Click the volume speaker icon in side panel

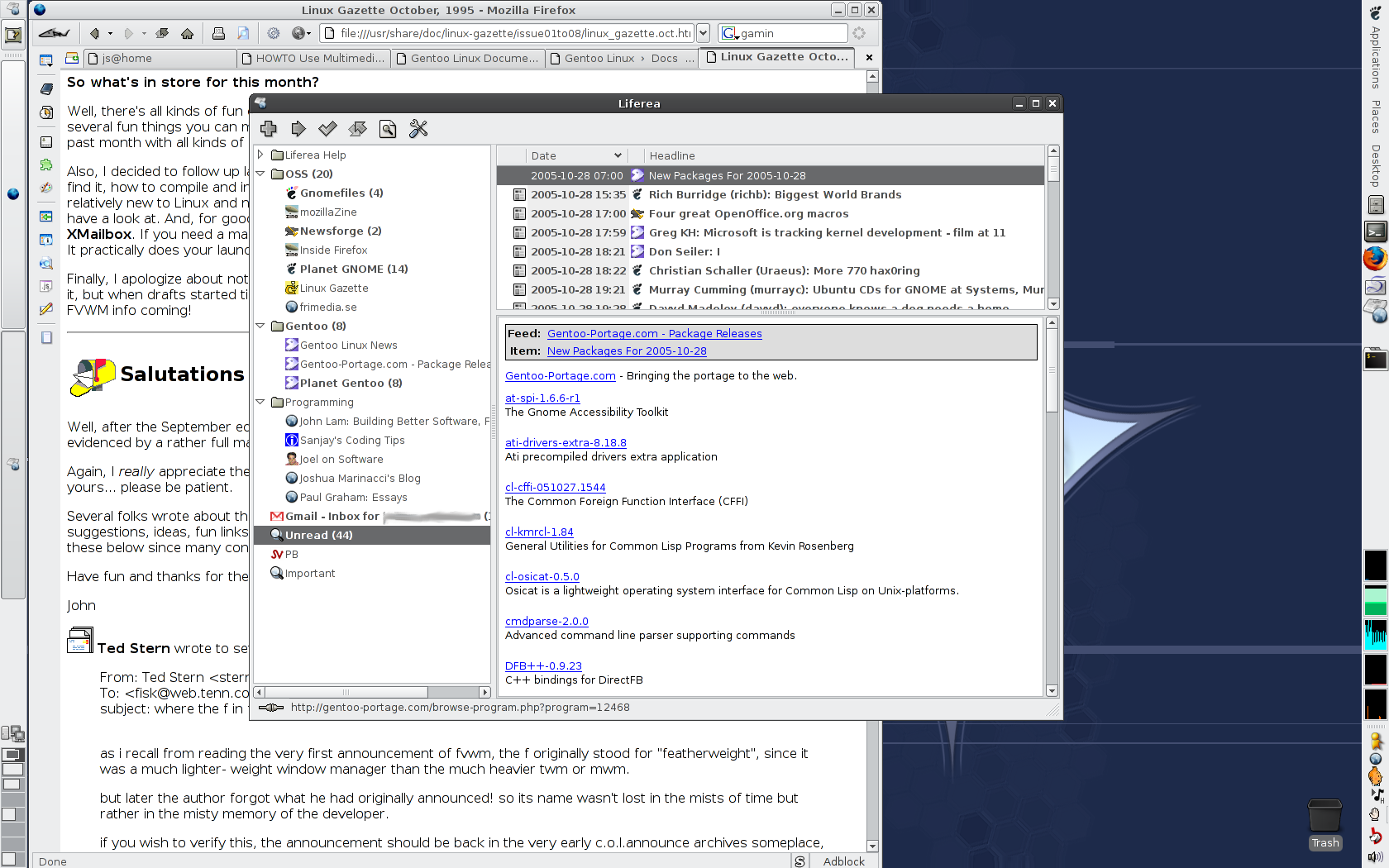click(1376, 857)
